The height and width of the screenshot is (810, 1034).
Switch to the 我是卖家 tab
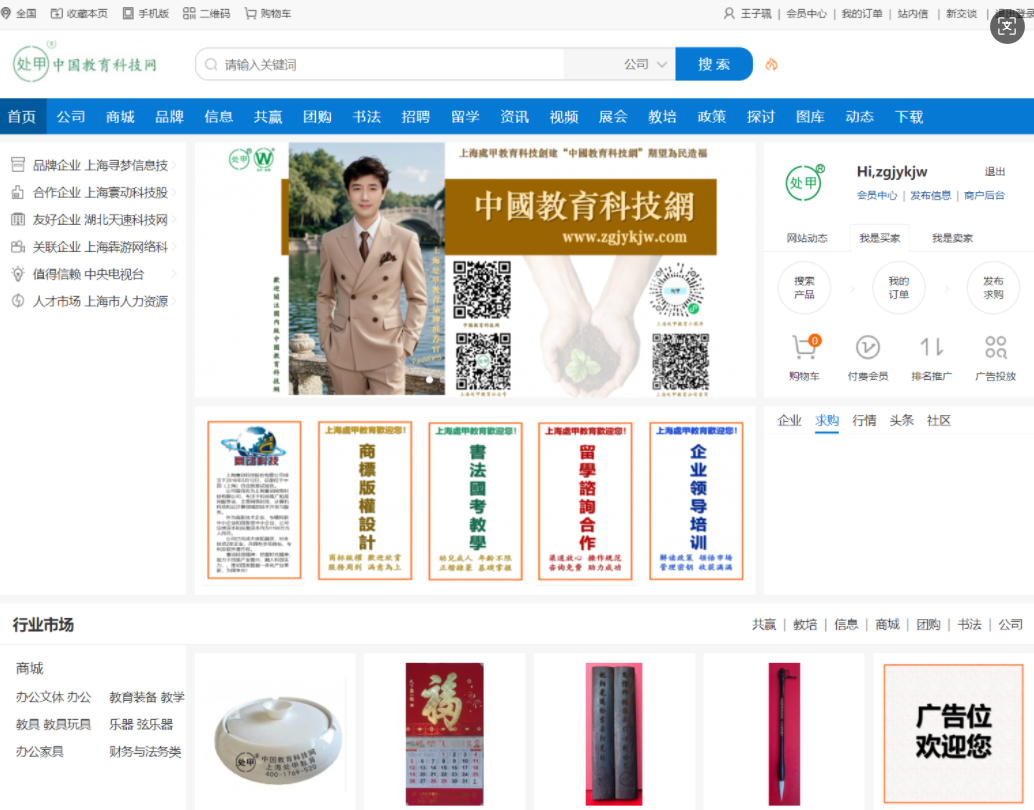pyautogui.click(x=952, y=238)
